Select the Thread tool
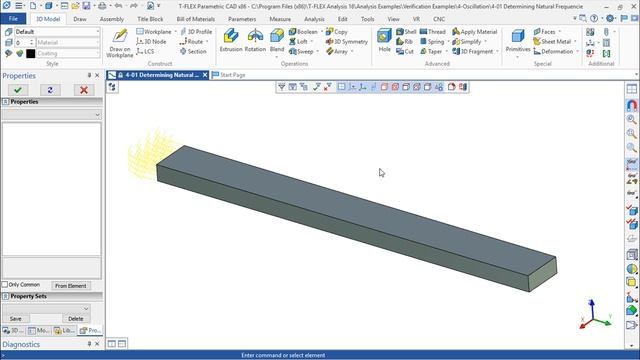Image resolution: width=640 pixels, height=360 pixels. [x=432, y=32]
